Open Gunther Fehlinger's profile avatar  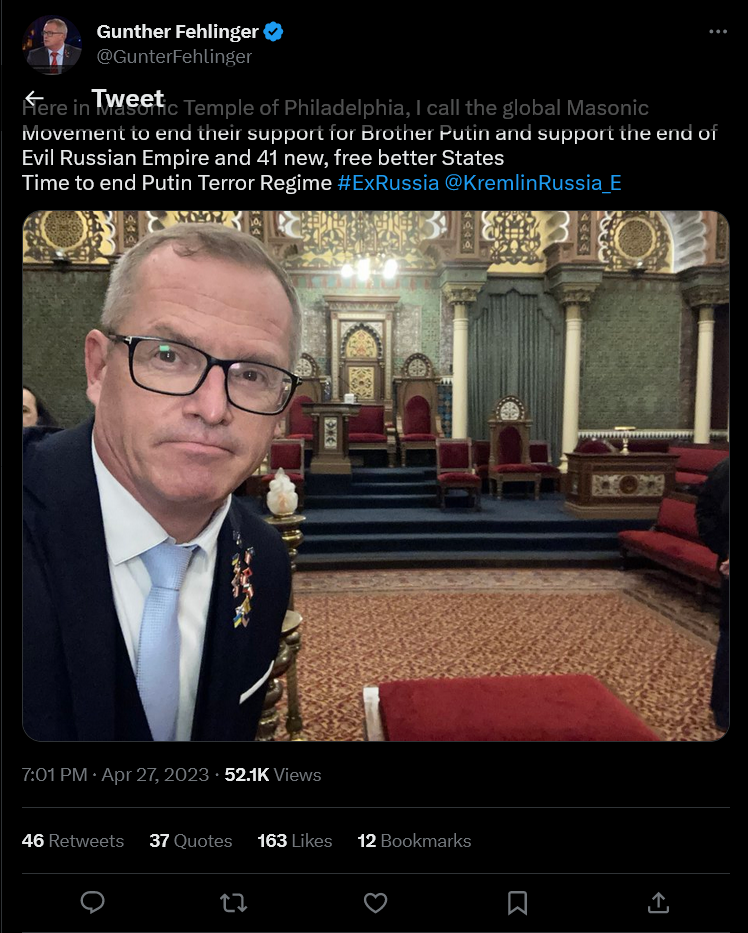(52, 45)
